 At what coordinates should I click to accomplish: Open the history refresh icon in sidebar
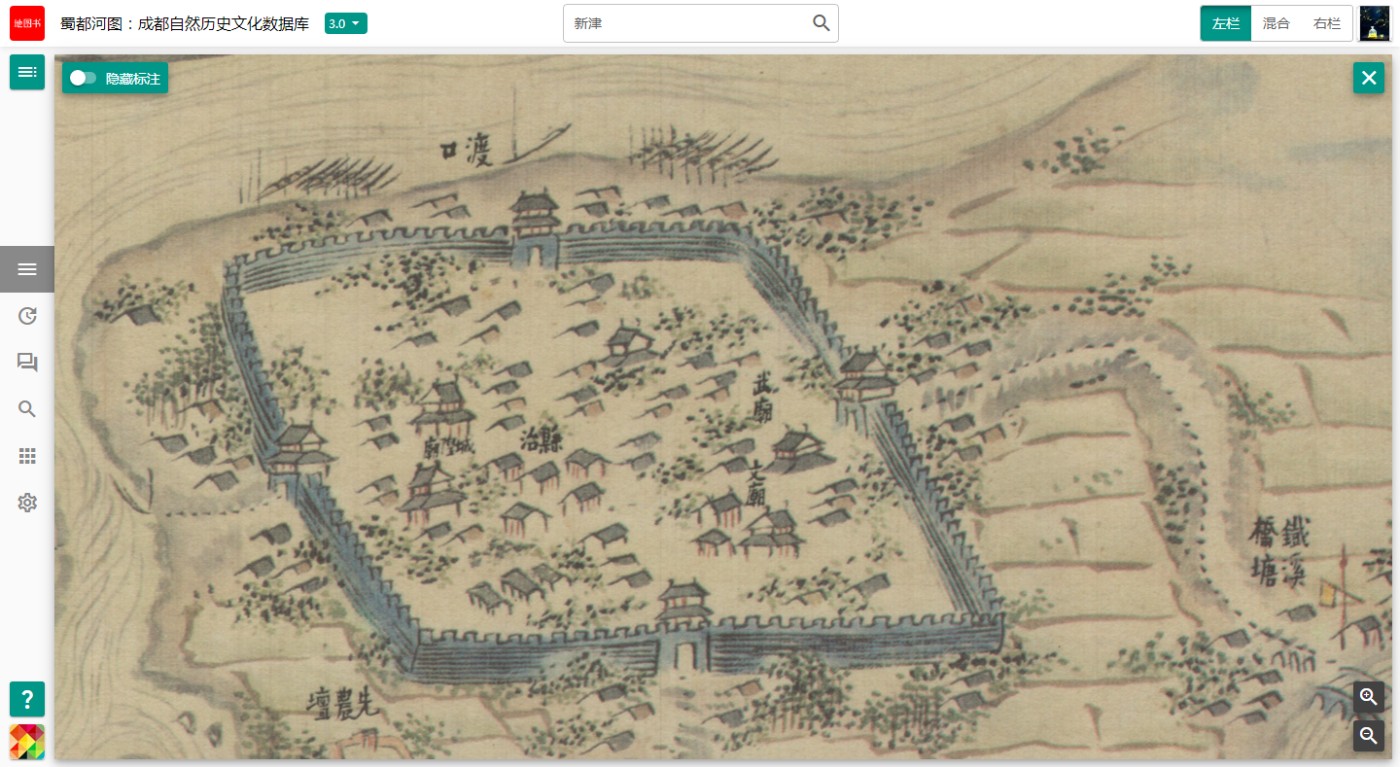tap(27, 316)
